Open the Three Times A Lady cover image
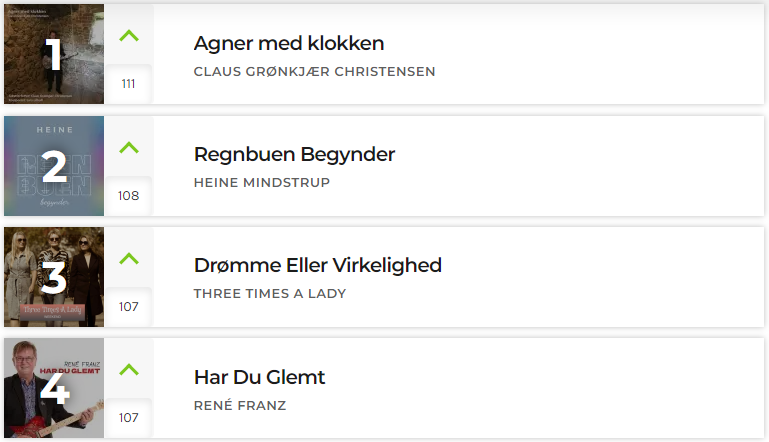Screen dimensions: 769x442 (54, 277)
